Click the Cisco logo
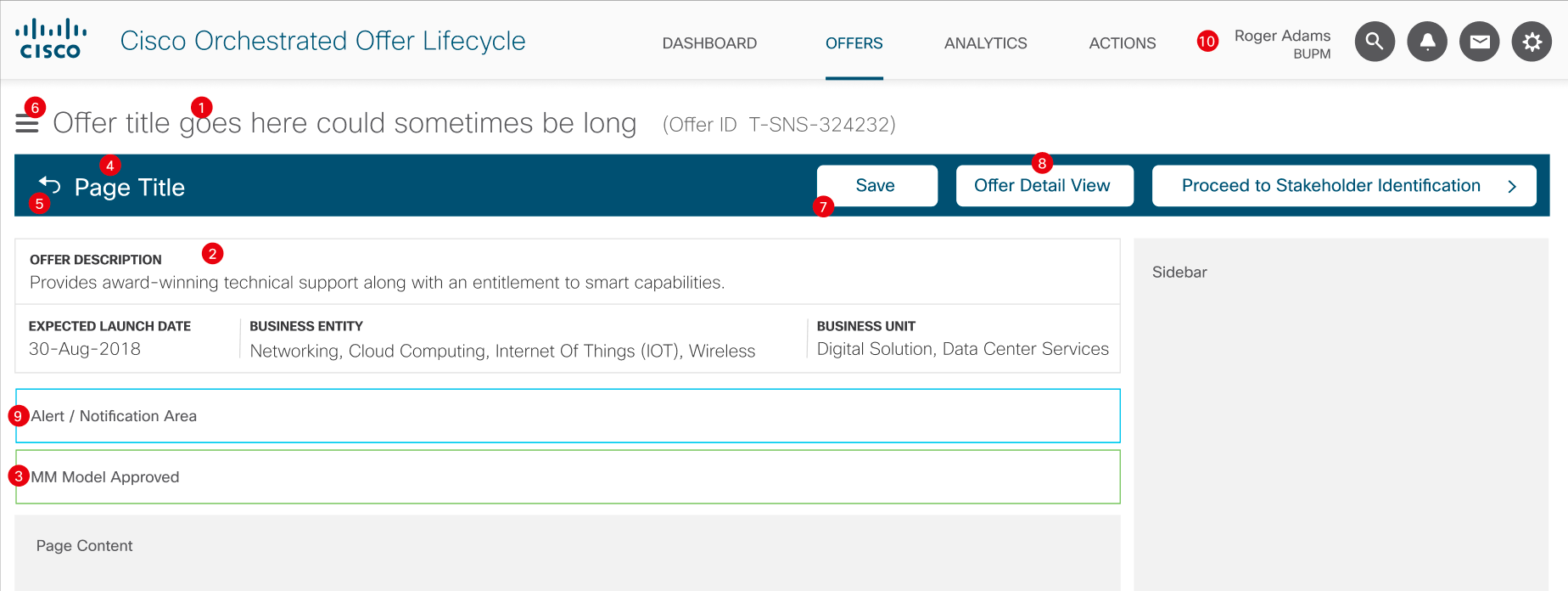 tap(51, 40)
